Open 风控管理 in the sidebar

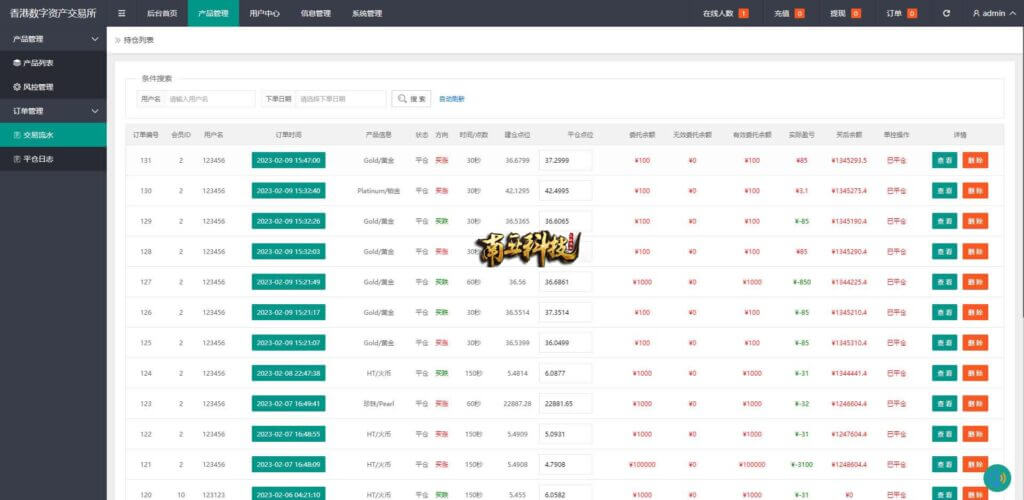click(53, 87)
